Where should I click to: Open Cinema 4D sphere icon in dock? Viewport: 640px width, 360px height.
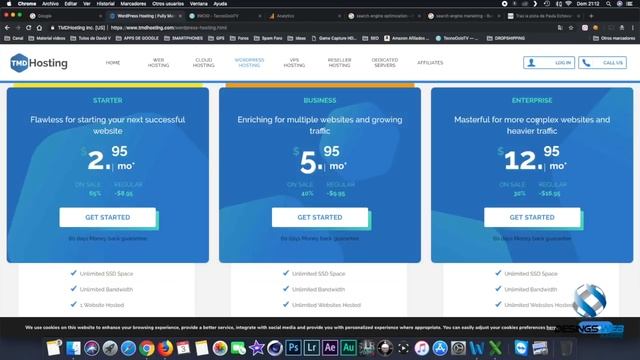(275, 348)
